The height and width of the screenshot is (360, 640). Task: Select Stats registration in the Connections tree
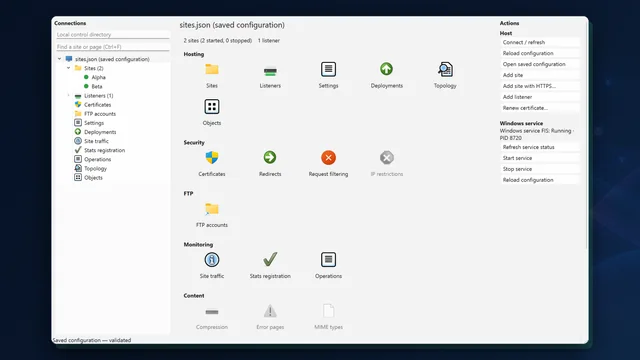coord(104,150)
